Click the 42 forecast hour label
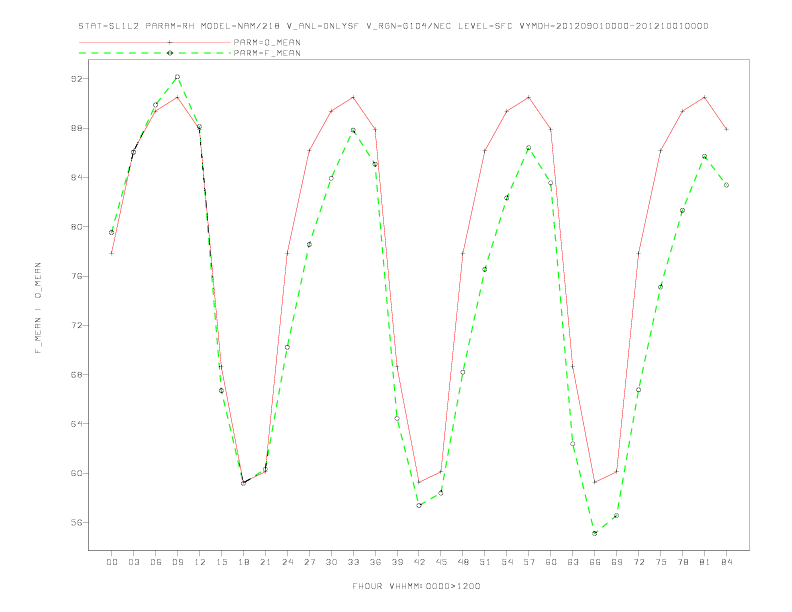Image resolution: width=792 pixels, height=612 pixels. coord(419,562)
